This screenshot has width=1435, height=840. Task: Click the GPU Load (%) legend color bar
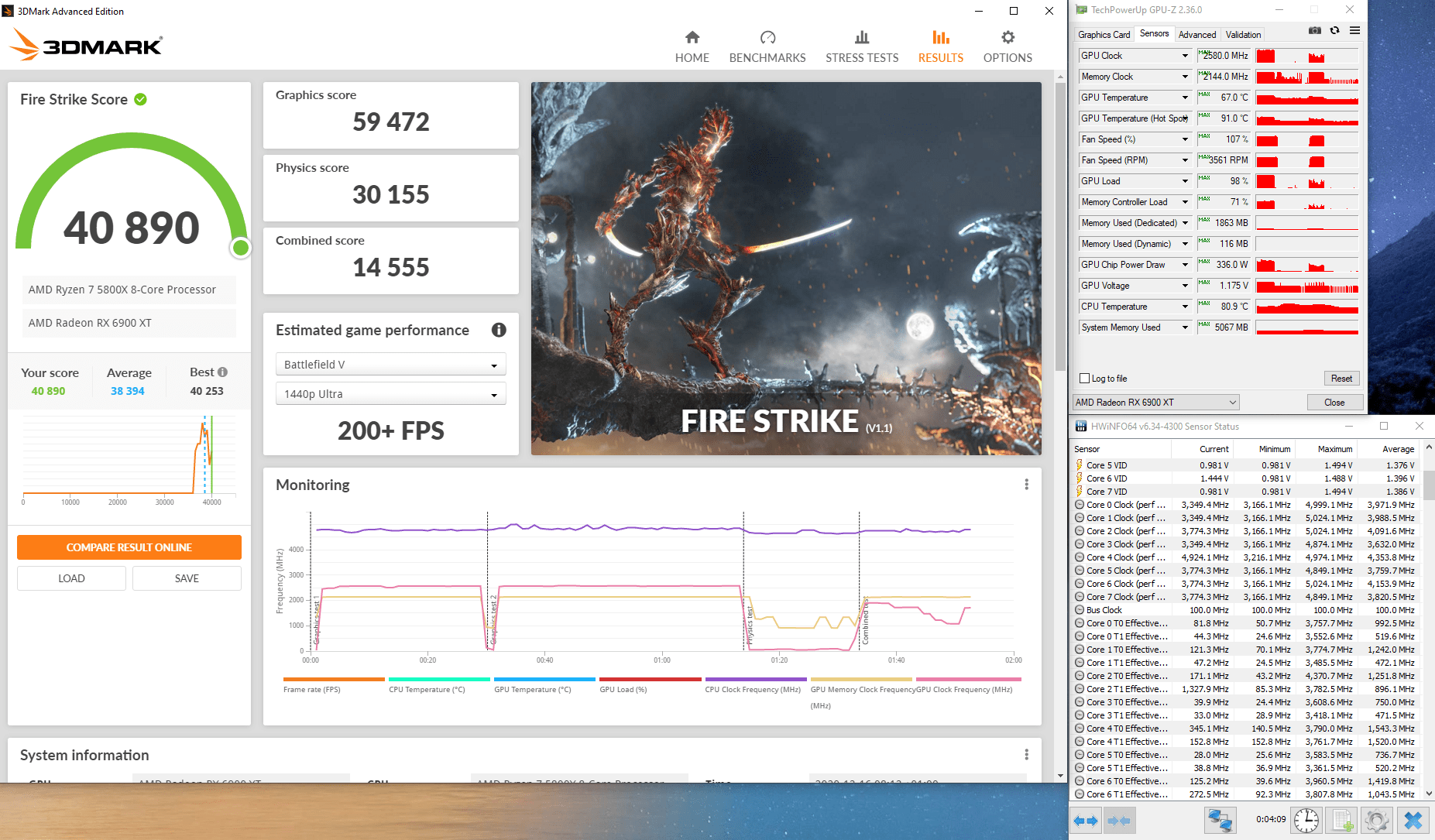click(x=651, y=679)
